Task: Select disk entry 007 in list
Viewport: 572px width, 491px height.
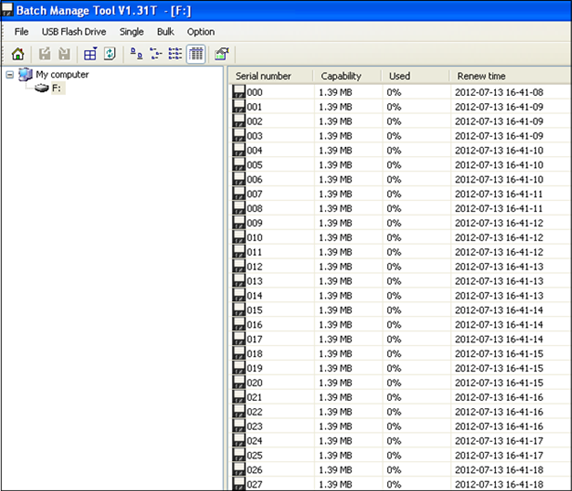Action: [x=254, y=194]
